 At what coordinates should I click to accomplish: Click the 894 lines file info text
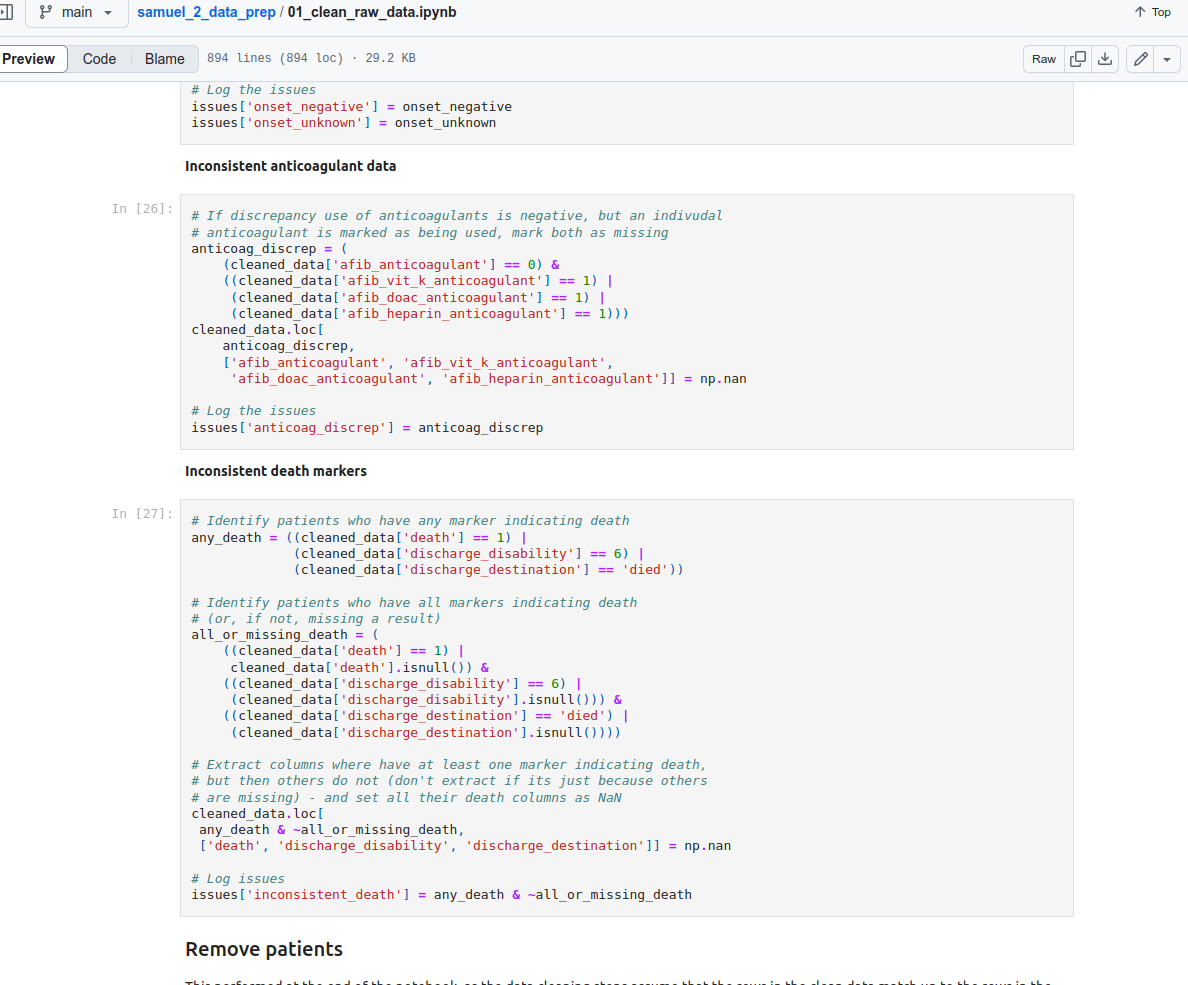tap(310, 59)
